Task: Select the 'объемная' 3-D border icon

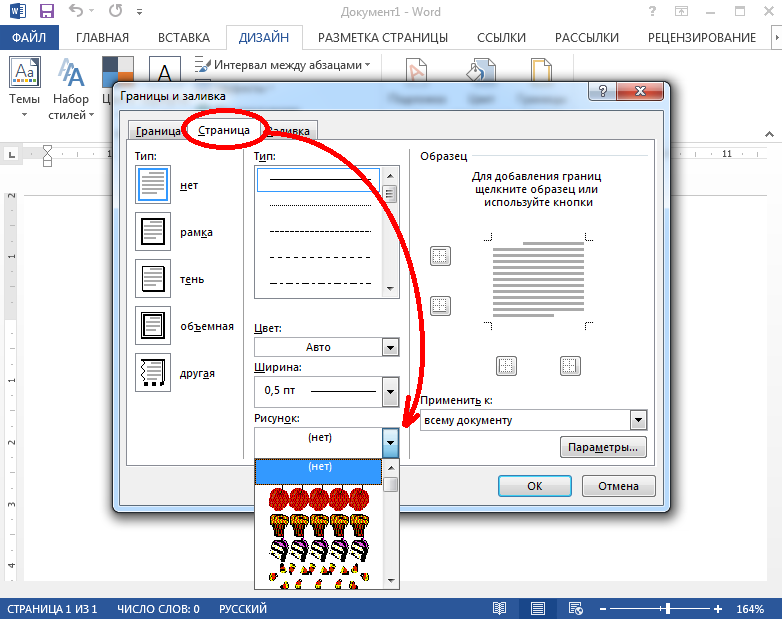Action: [153, 325]
